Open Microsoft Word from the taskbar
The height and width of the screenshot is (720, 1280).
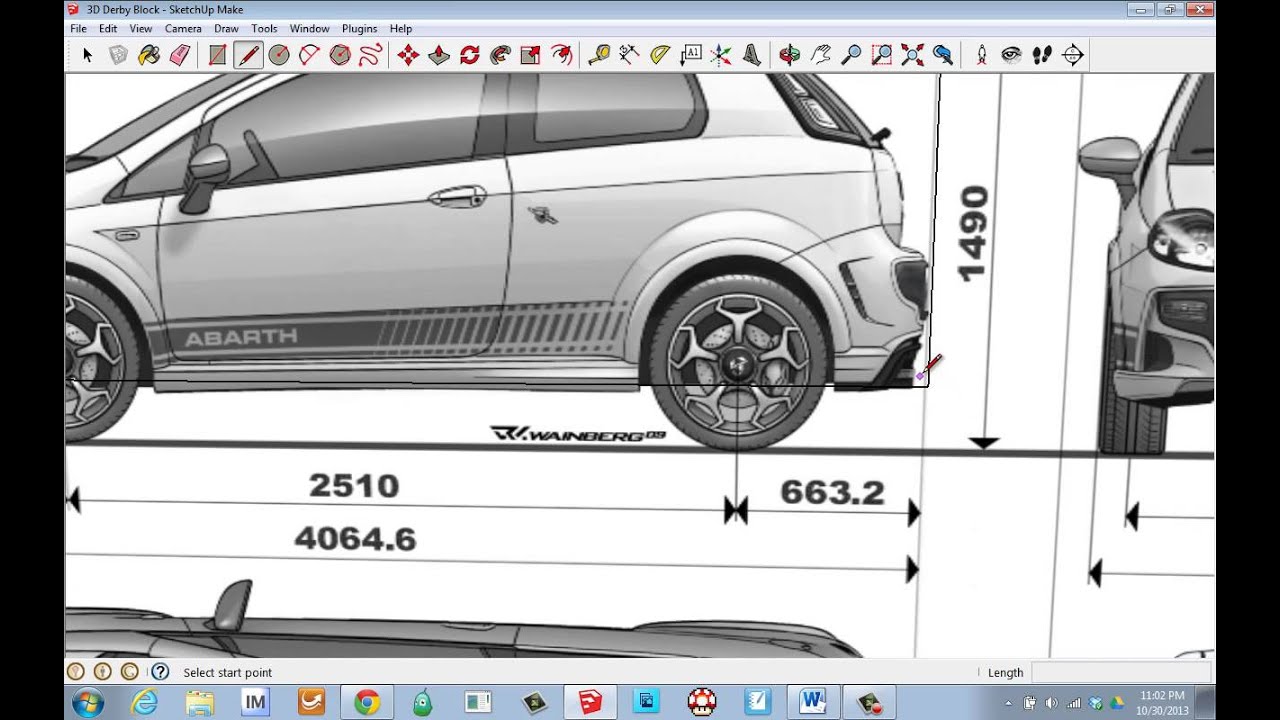point(813,703)
